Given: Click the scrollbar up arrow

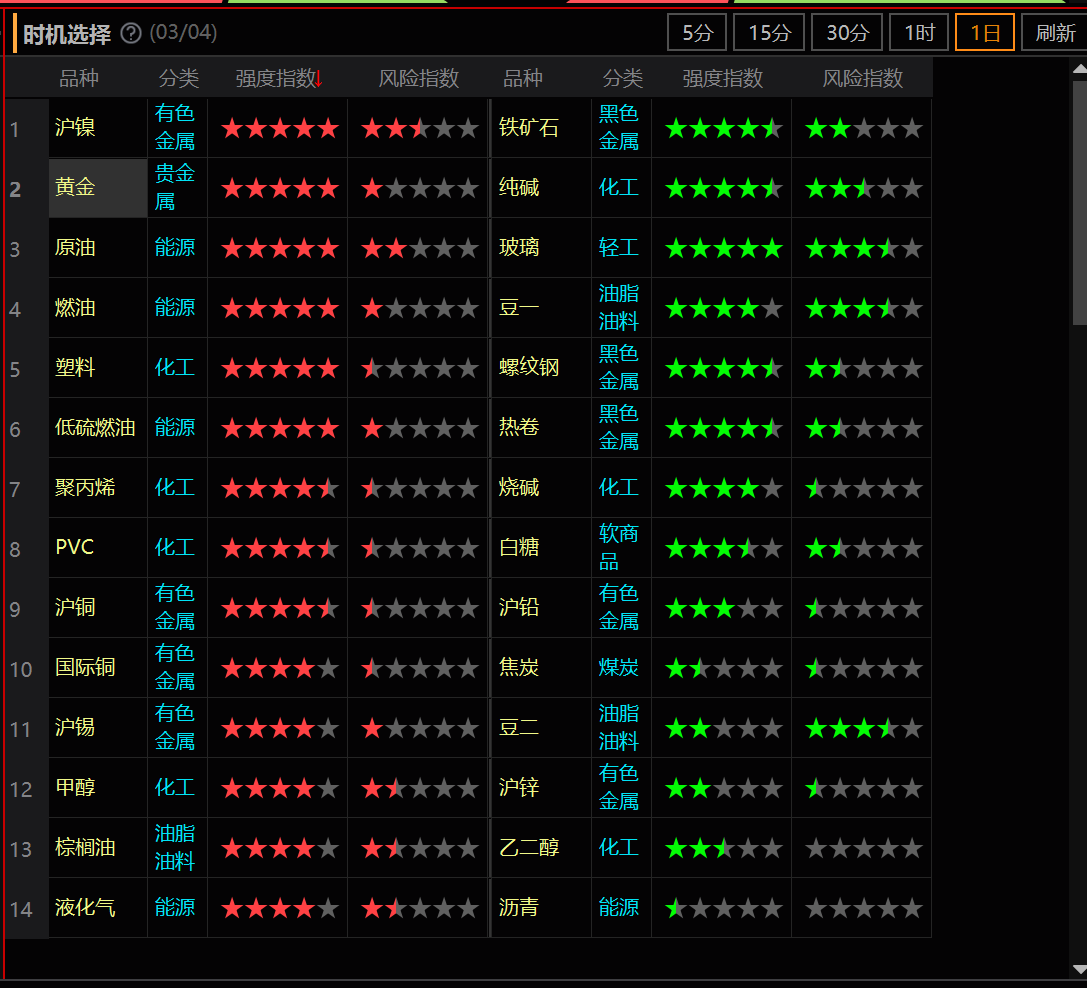Looking at the screenshot, I should (1079, 69).
